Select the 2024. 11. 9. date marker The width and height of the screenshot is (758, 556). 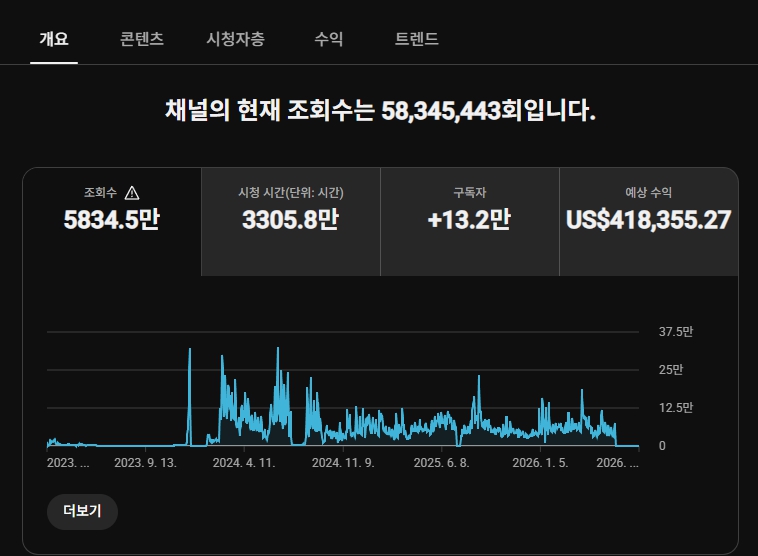click(x=343, y=463)
